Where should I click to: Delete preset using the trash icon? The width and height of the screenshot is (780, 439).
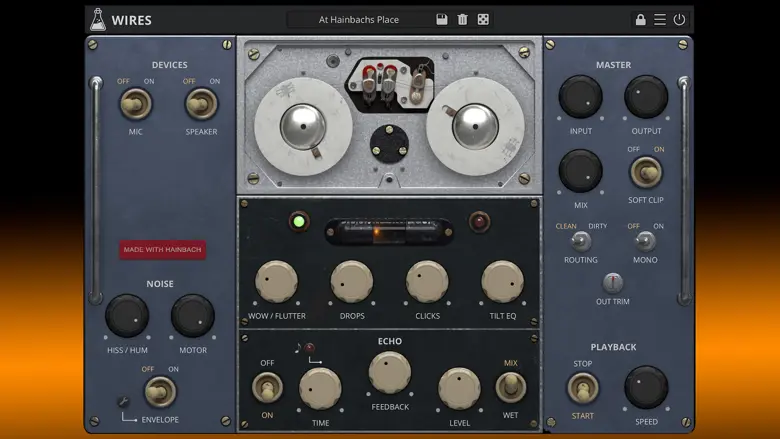[462, 19]
